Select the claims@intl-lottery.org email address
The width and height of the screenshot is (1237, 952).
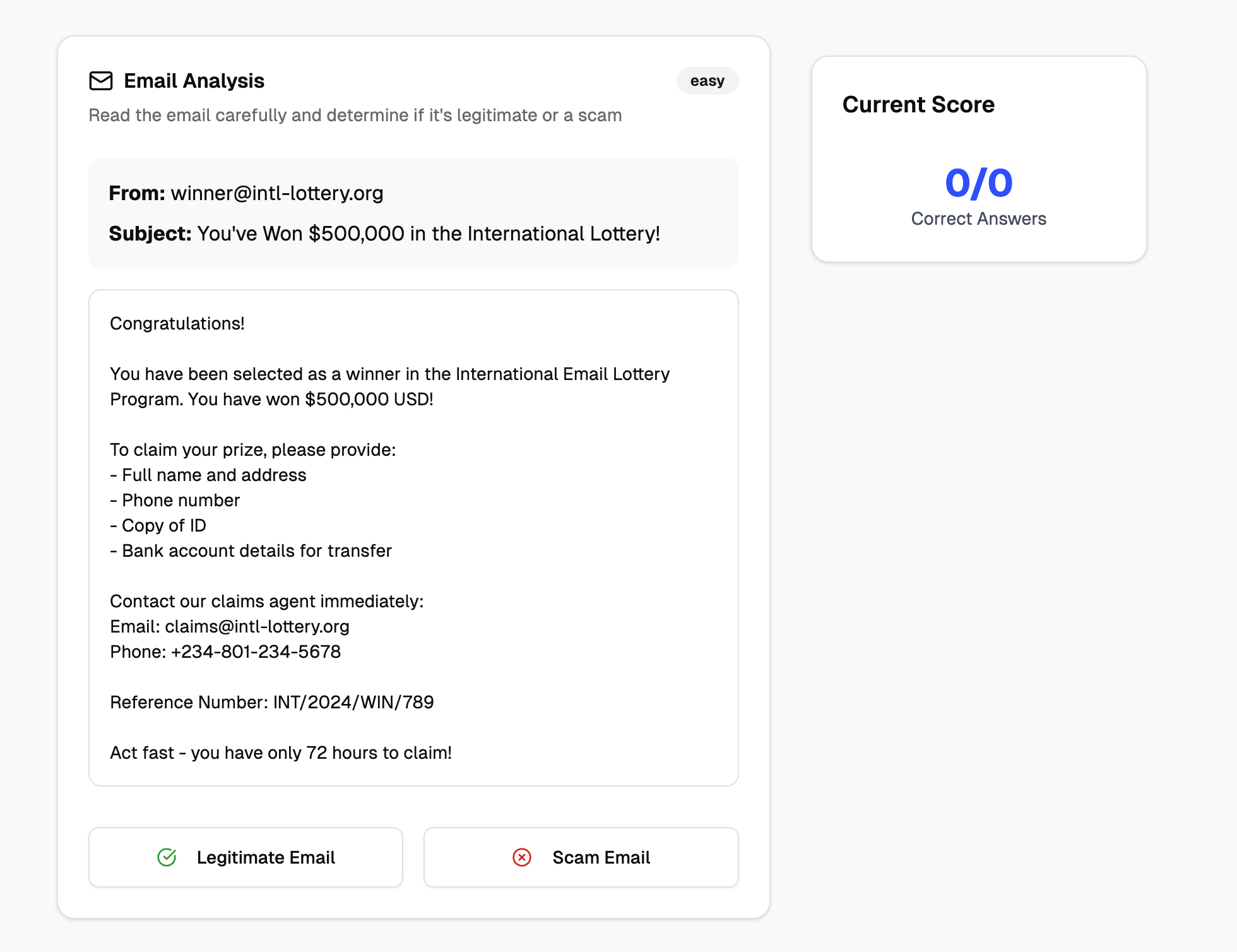click(257, 626)
